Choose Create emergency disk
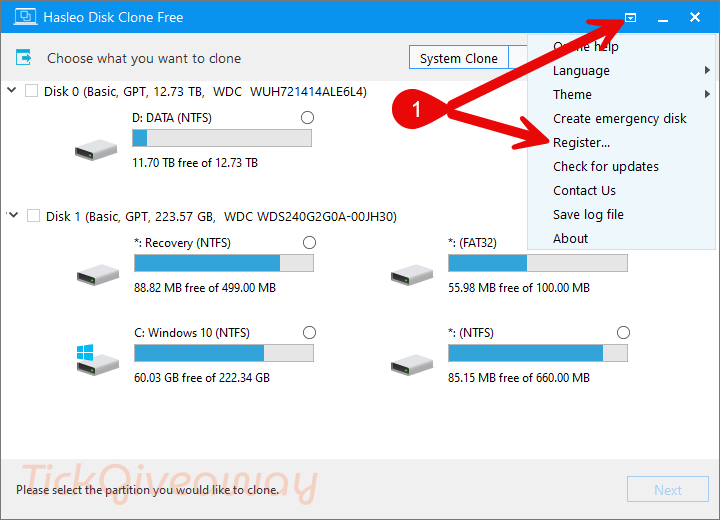Viewport: 720px width, 520px height. pyautogui.click(x=622, y=119)
